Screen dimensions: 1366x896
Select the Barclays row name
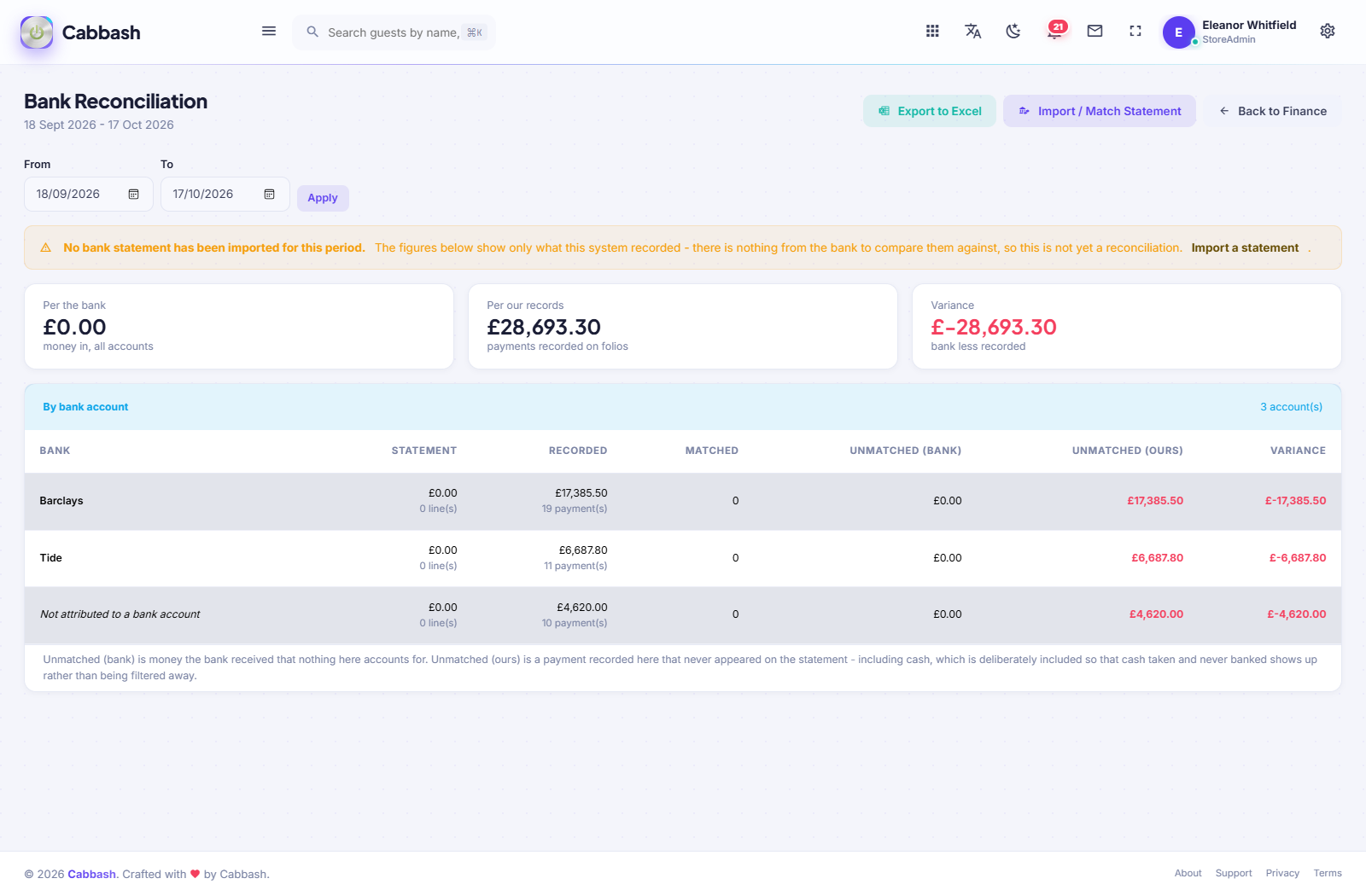pos(61,501)
